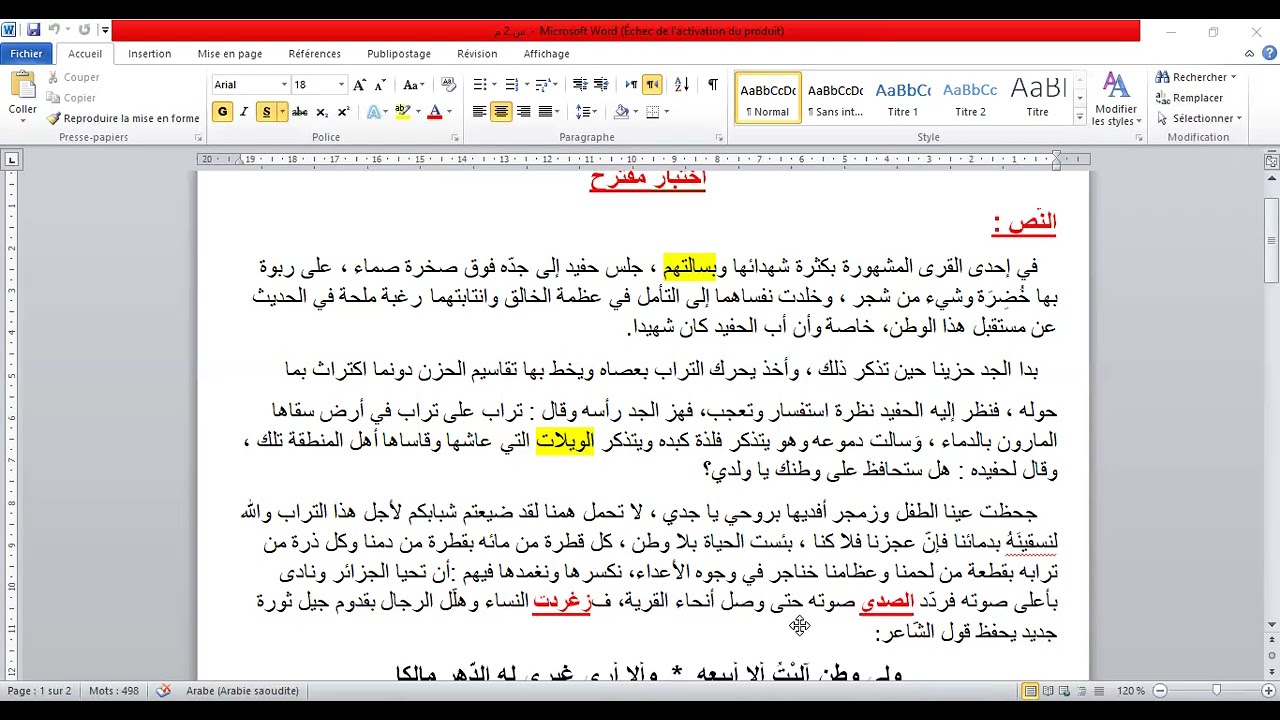Open text effects glowing A icon
1280x720 pixels.
pyautogui.click(x=375, y=112)
